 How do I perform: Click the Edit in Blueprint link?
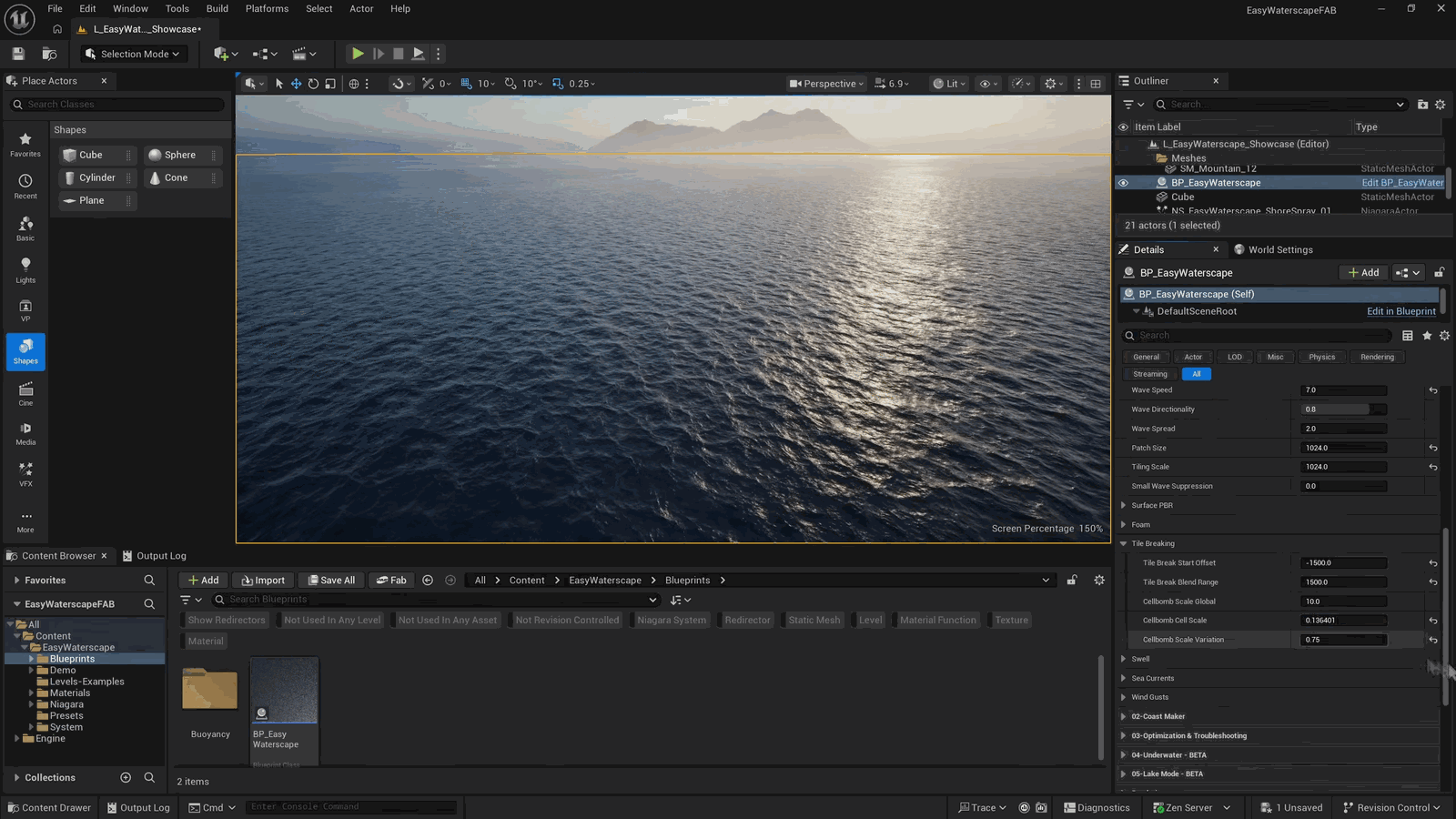pos(1401,311)
